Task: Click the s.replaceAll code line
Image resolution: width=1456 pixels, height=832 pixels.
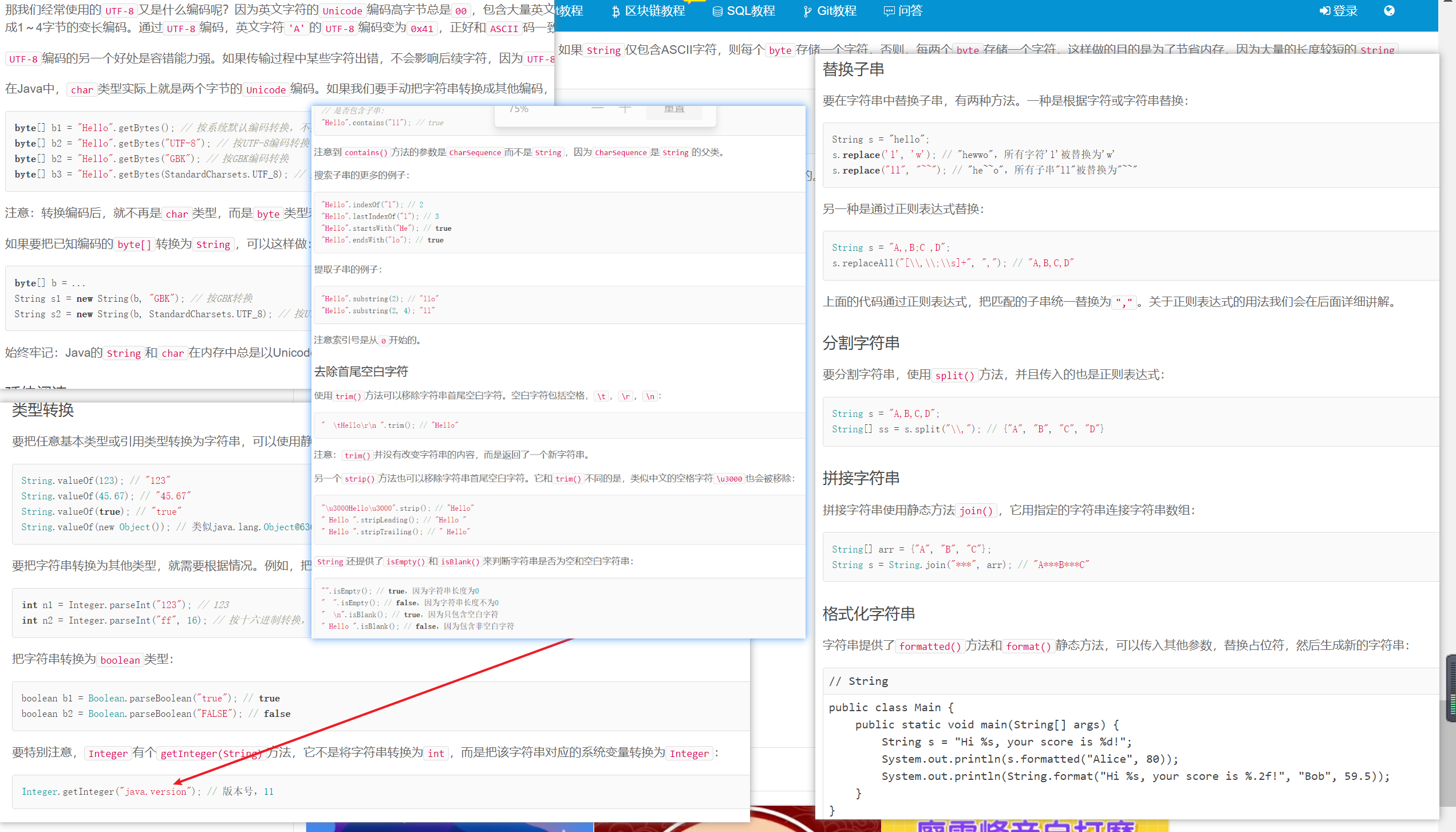Action: (953, 263)
